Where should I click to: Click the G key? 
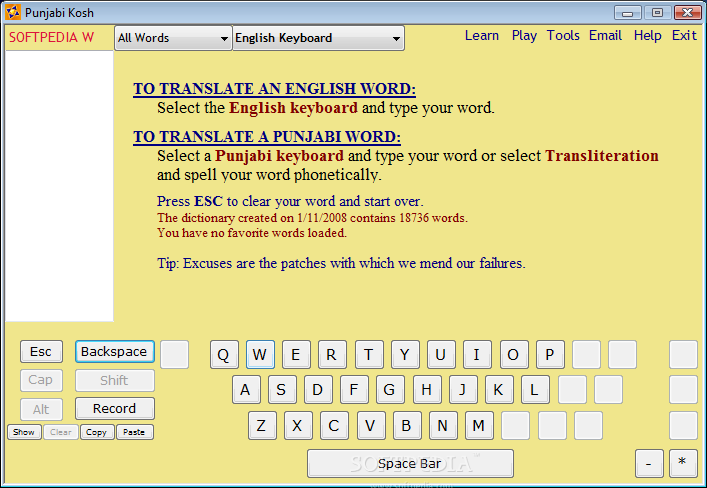tap(390, 390)
